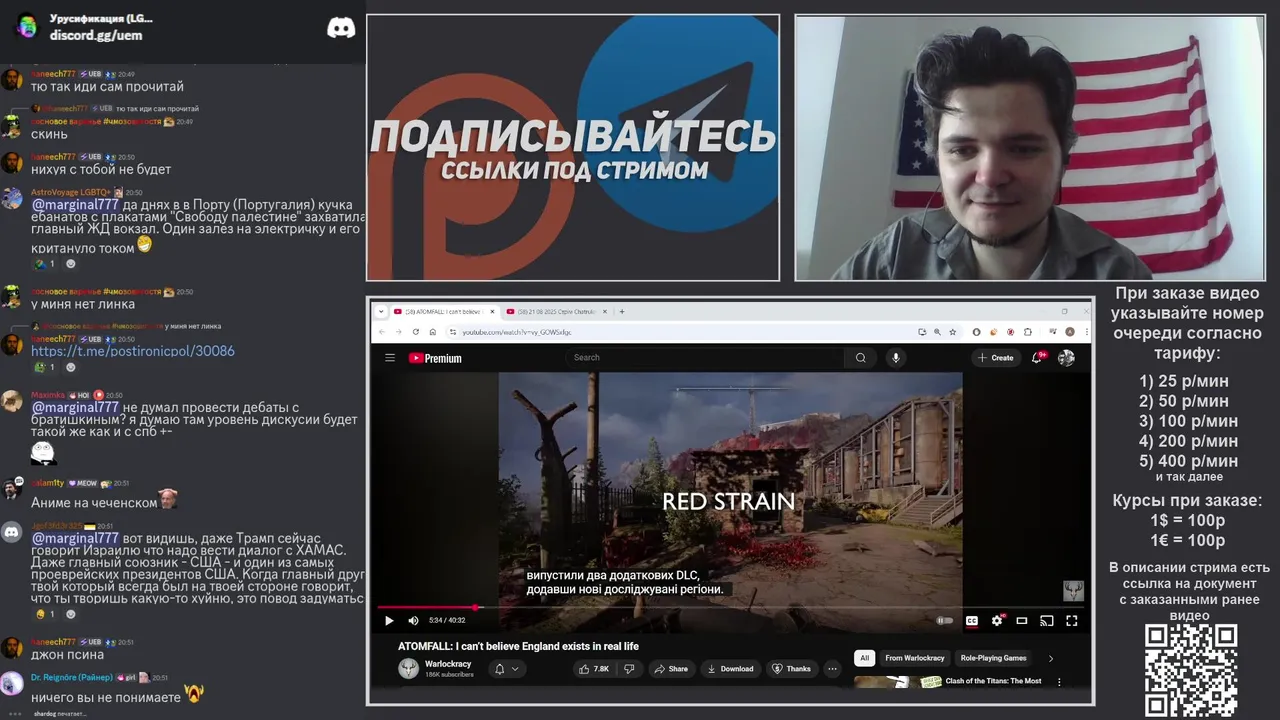Viewport: 1280px width, 720px height.
Task: Click the ATOMFALL video title text
Action: [518, 646]
